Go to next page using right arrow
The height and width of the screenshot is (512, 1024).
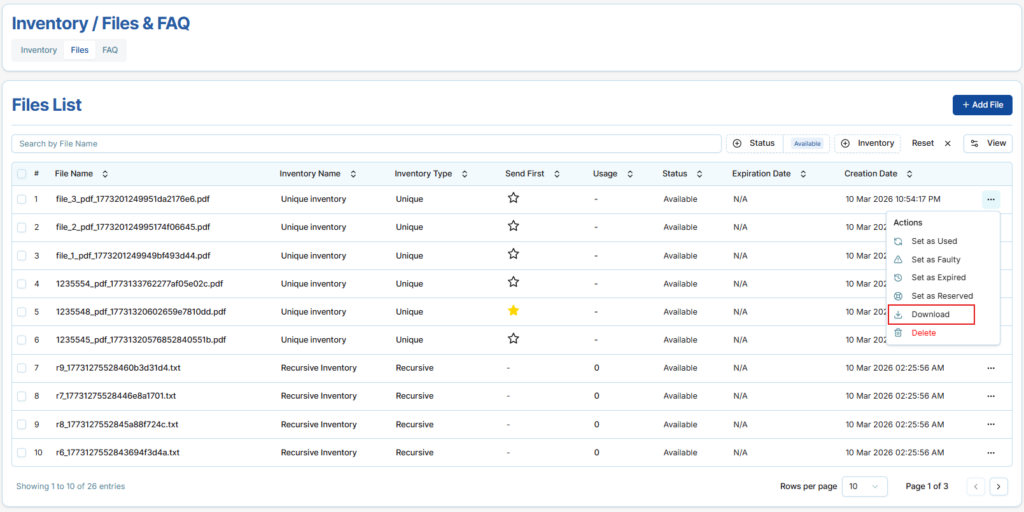998,487
